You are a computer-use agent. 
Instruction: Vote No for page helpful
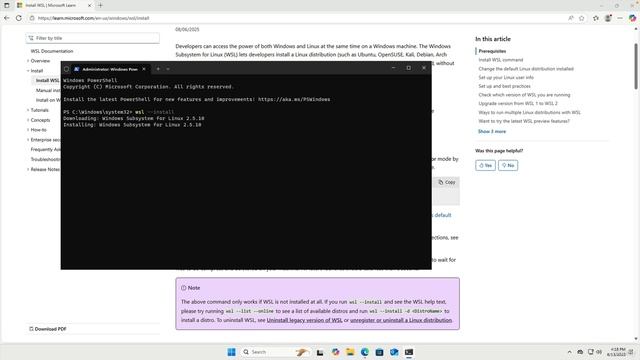(508, 165)
